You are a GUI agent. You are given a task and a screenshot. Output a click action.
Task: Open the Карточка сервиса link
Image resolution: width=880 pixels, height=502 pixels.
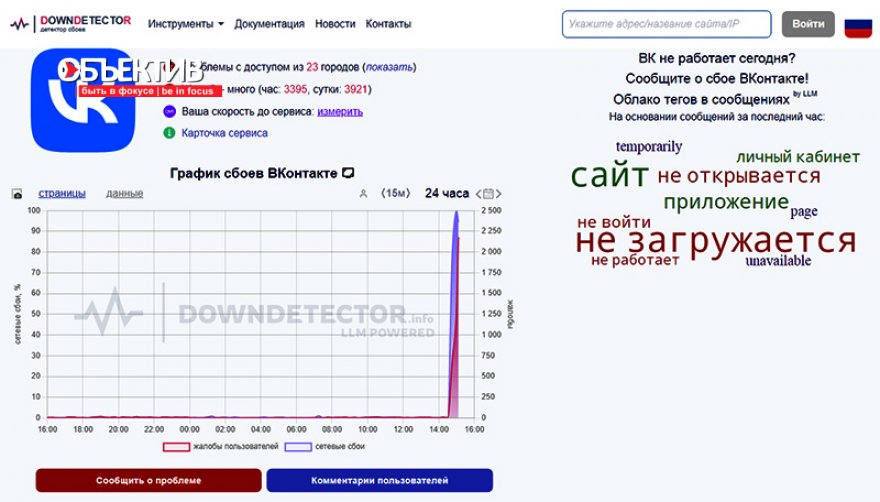click(x=224, y=133)
